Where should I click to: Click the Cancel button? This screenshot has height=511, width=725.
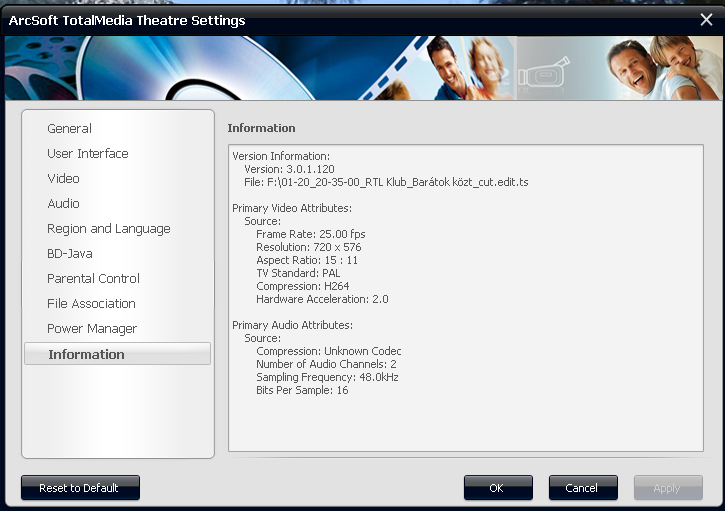pos(583,488)
